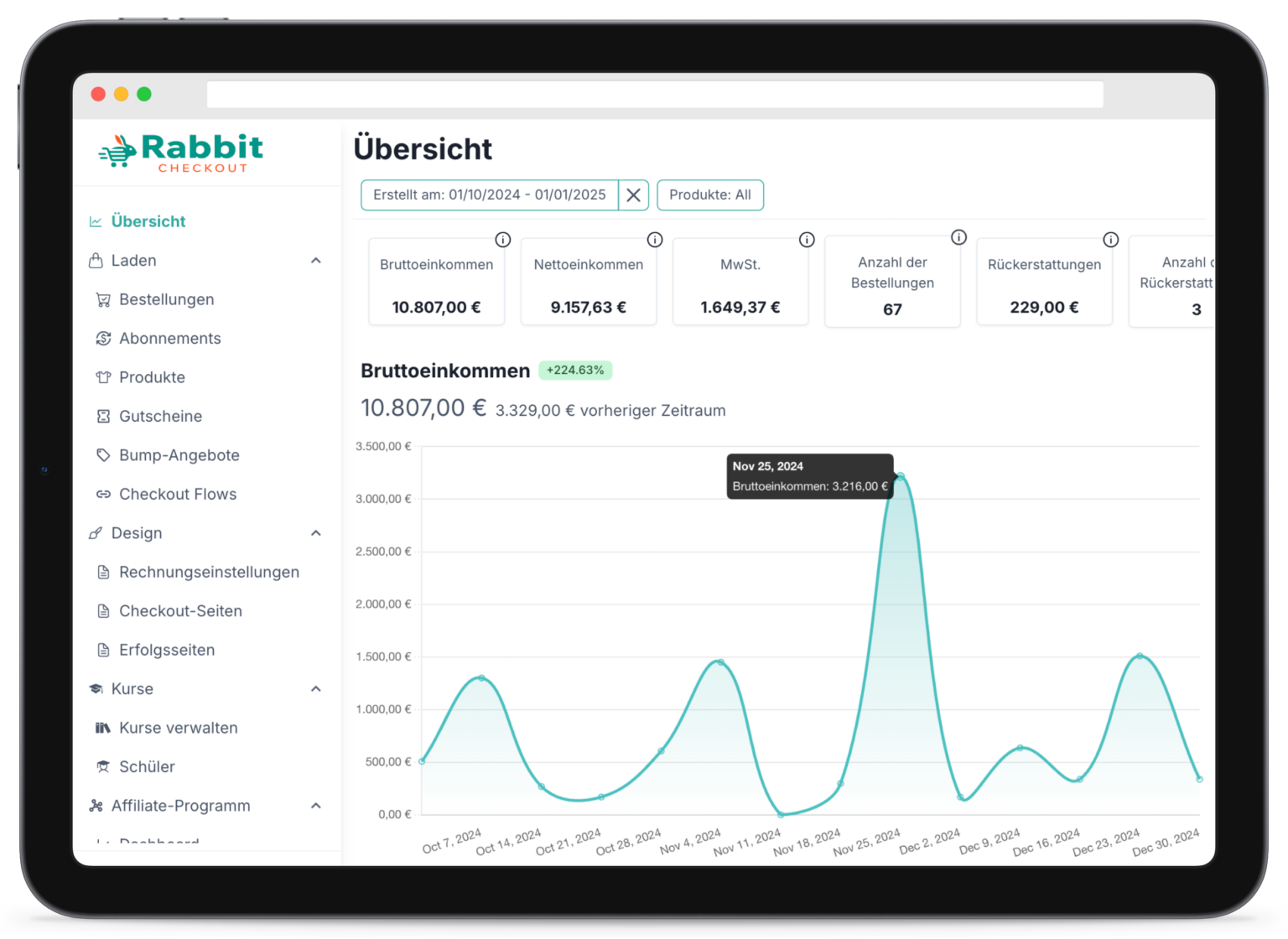Collapse the Laden section
Image resolution: width=1288 pixels, height=939 pixels.
(316, 261)
